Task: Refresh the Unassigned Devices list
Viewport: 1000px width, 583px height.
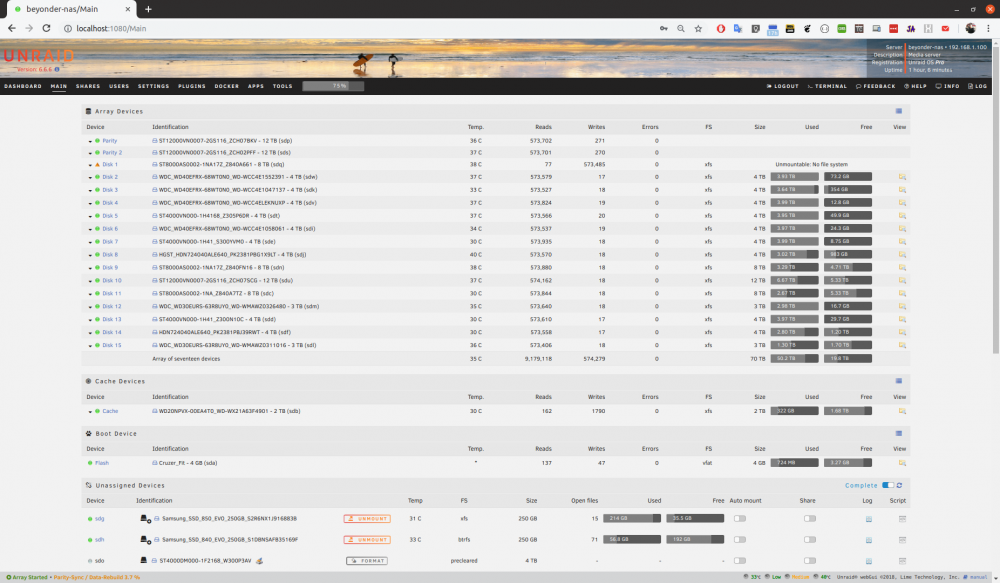Action: click(899, 485)
